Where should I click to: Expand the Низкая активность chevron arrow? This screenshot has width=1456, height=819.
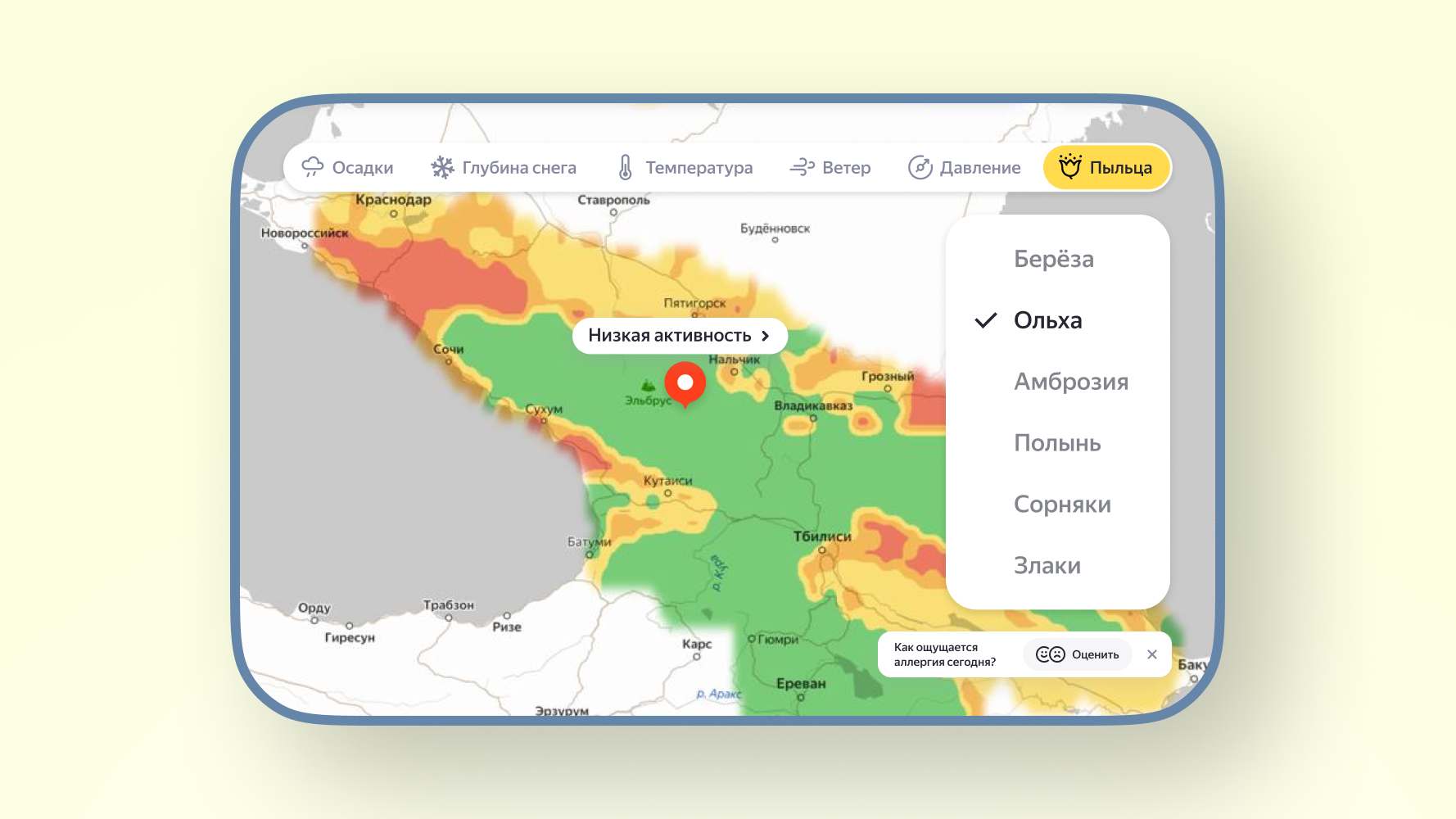point(766,336)
